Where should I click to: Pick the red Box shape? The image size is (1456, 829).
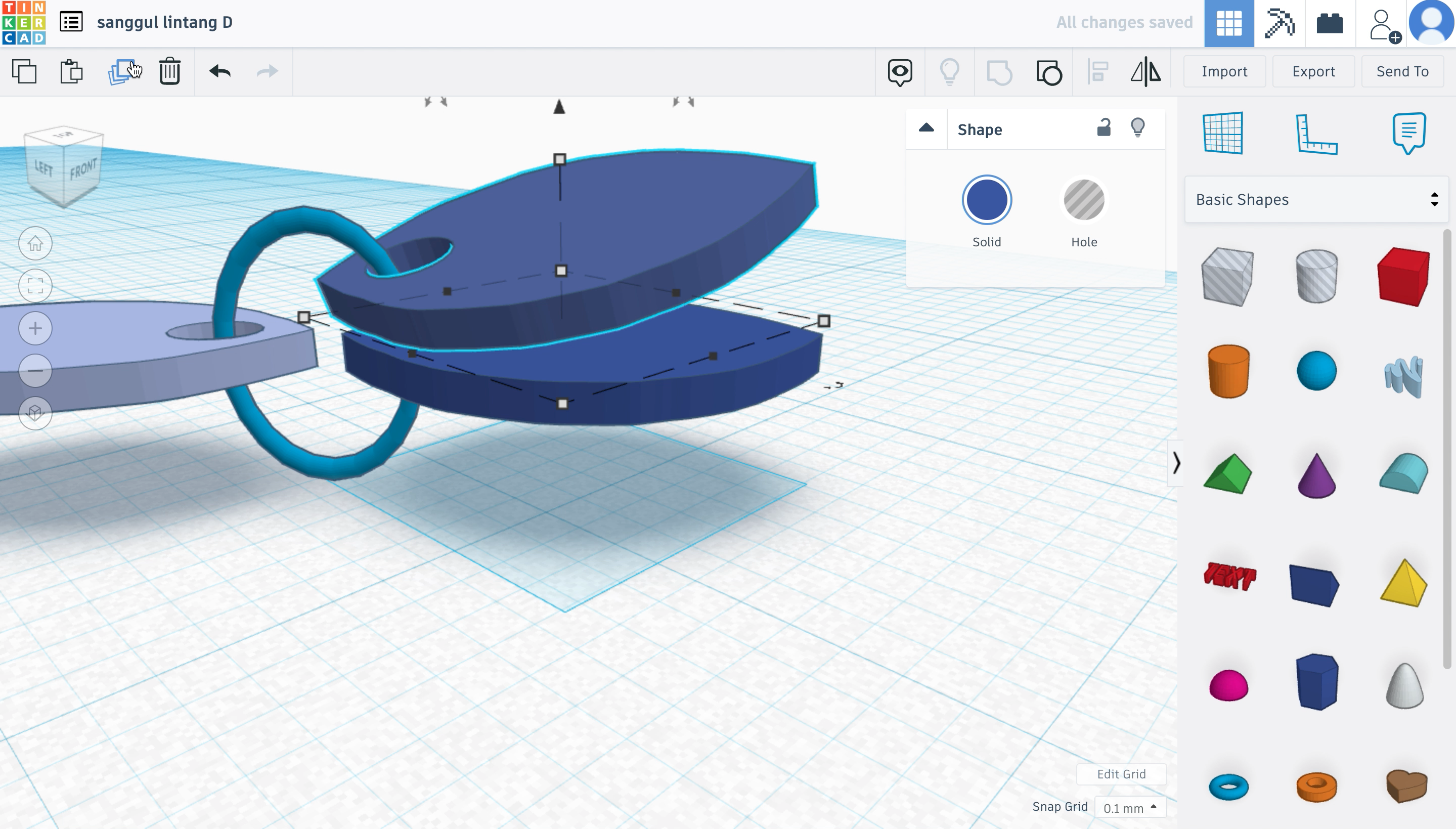1403,277
